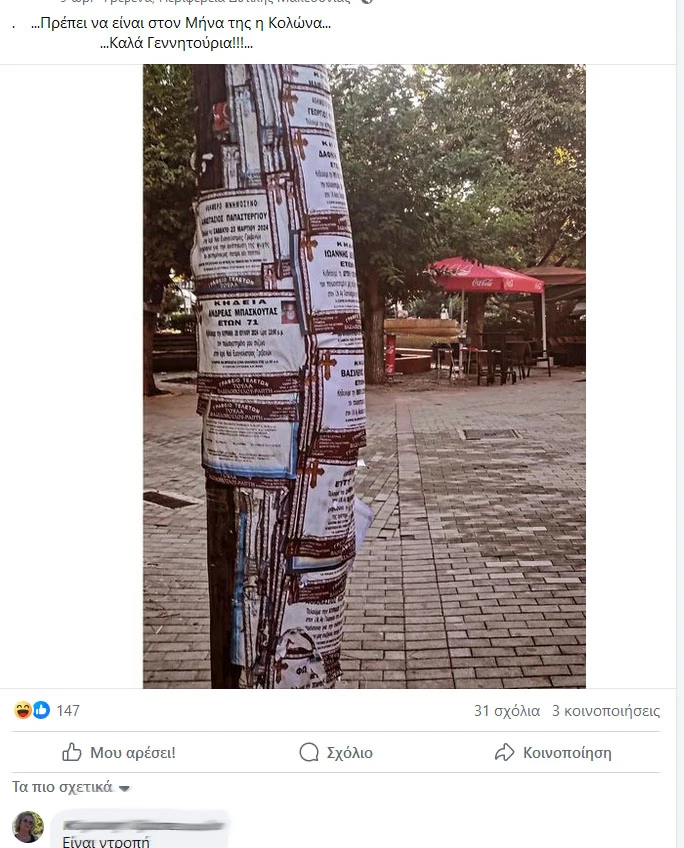Open the 31 σχόλια comments link
Screen dimensions: 684x848
click(x=507, y=711)
